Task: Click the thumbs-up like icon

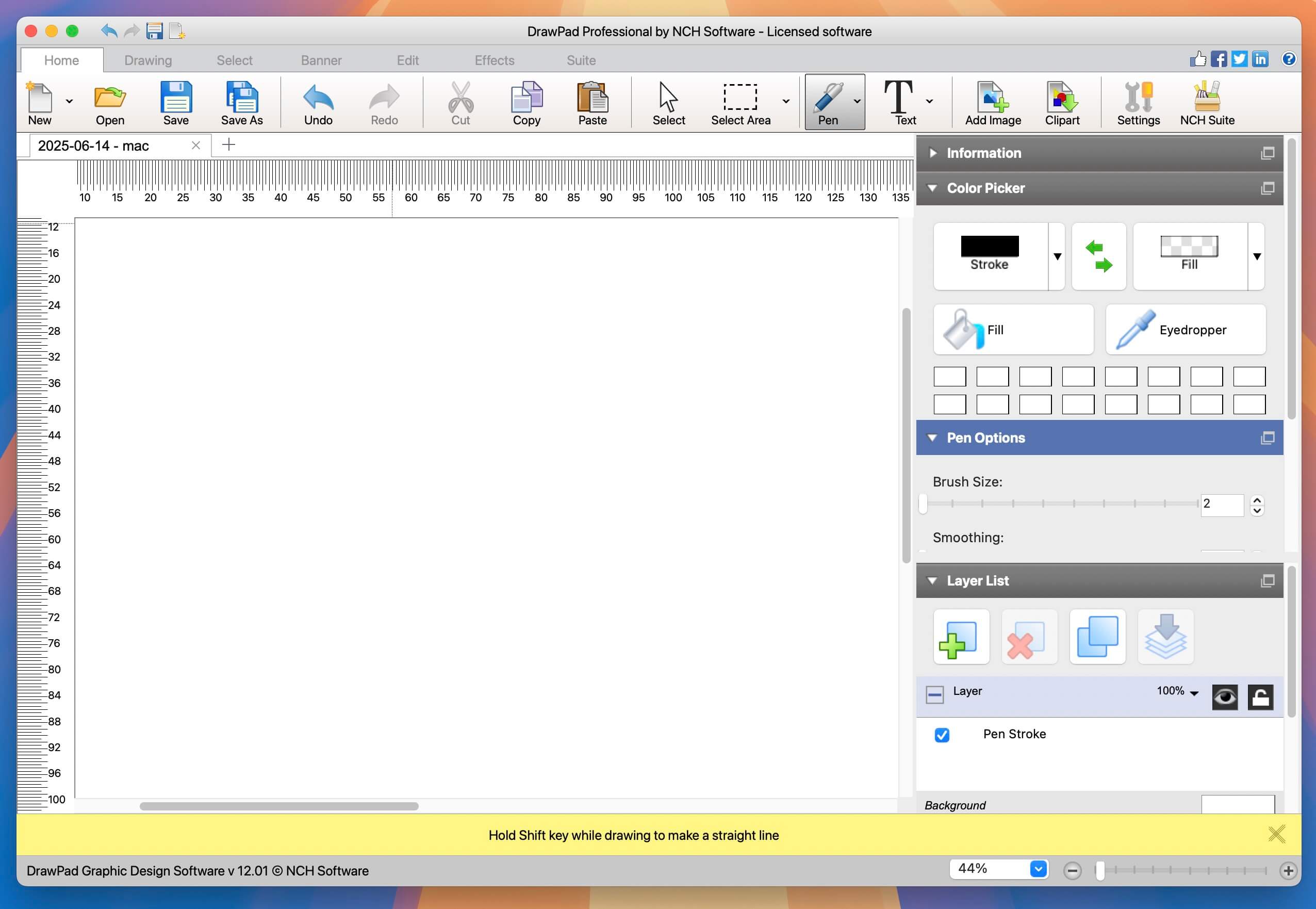Action: 1197,59
